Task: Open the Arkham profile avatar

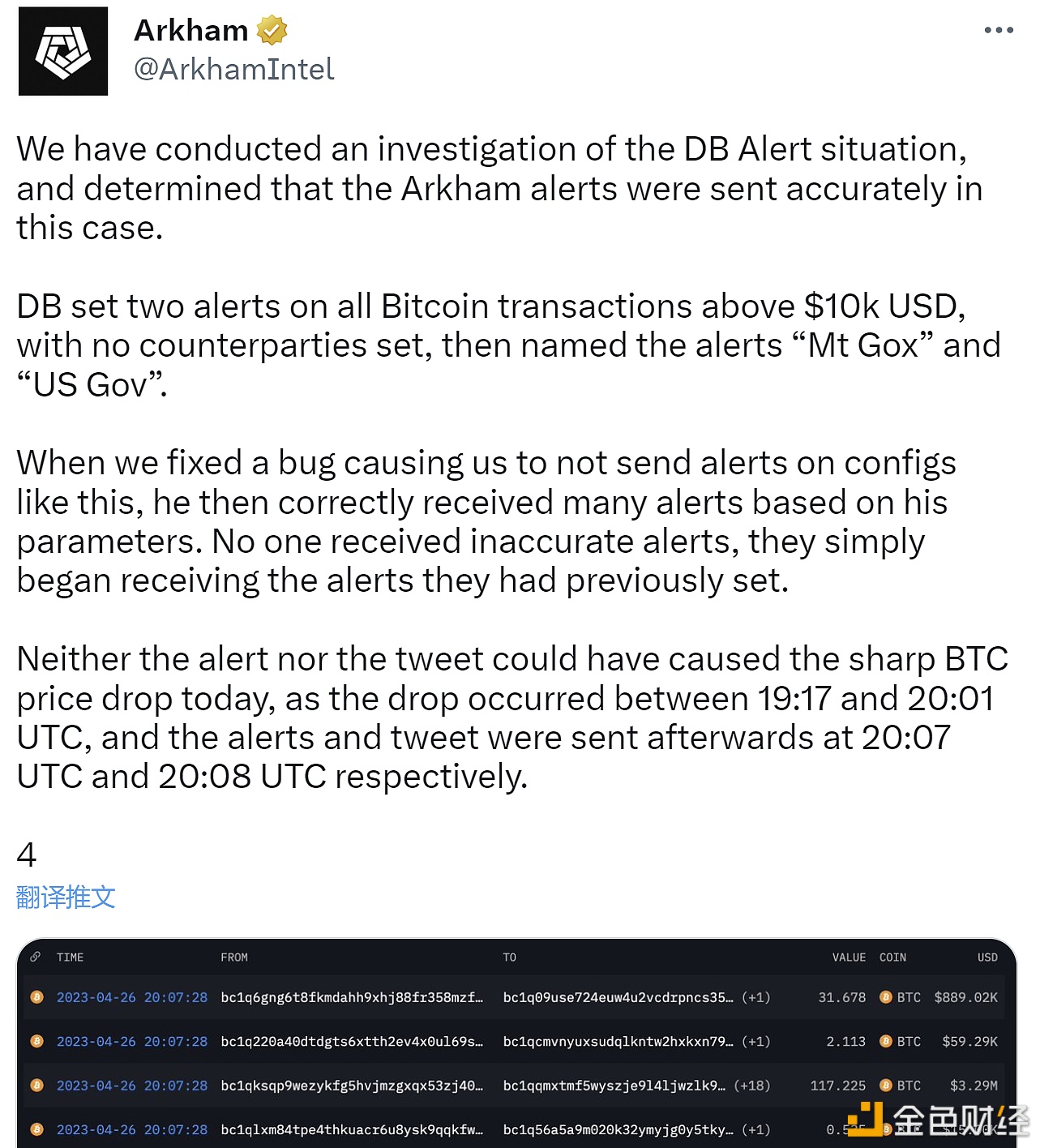Action: tap(63, 51)
